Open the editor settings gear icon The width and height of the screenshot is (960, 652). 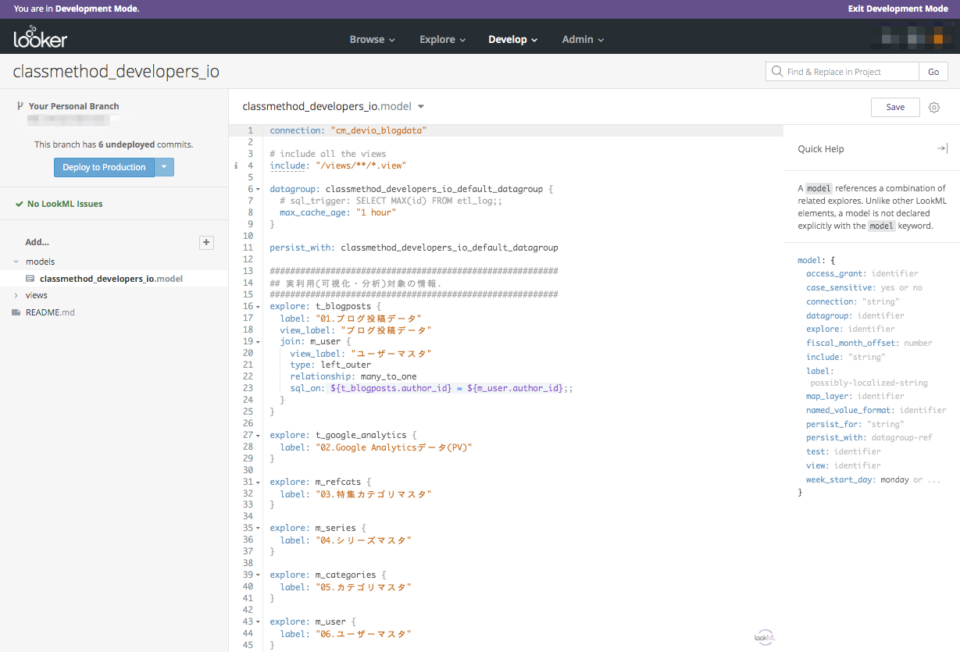coord(934,106)
